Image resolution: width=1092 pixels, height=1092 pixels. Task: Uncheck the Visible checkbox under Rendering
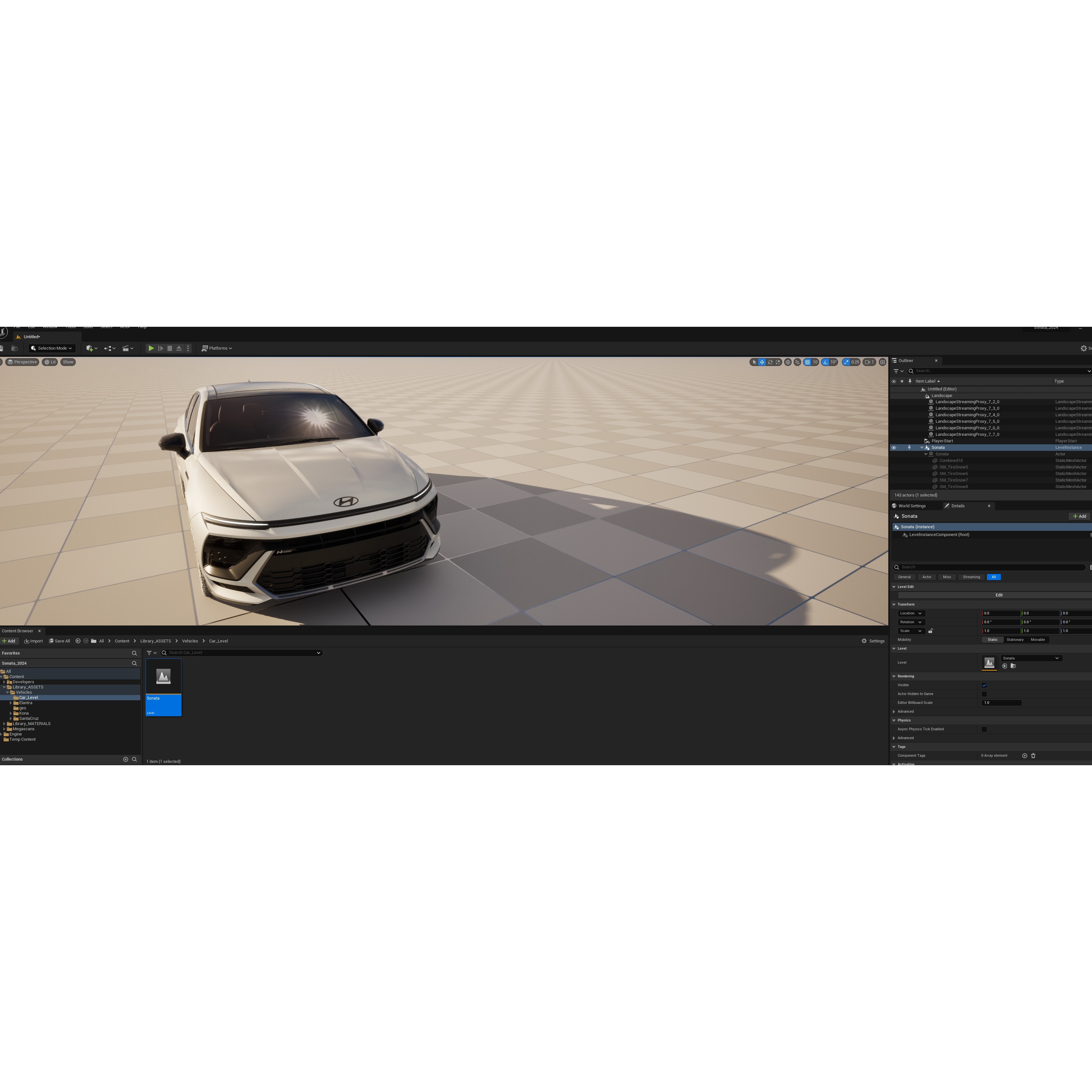(x=985, y=685)
